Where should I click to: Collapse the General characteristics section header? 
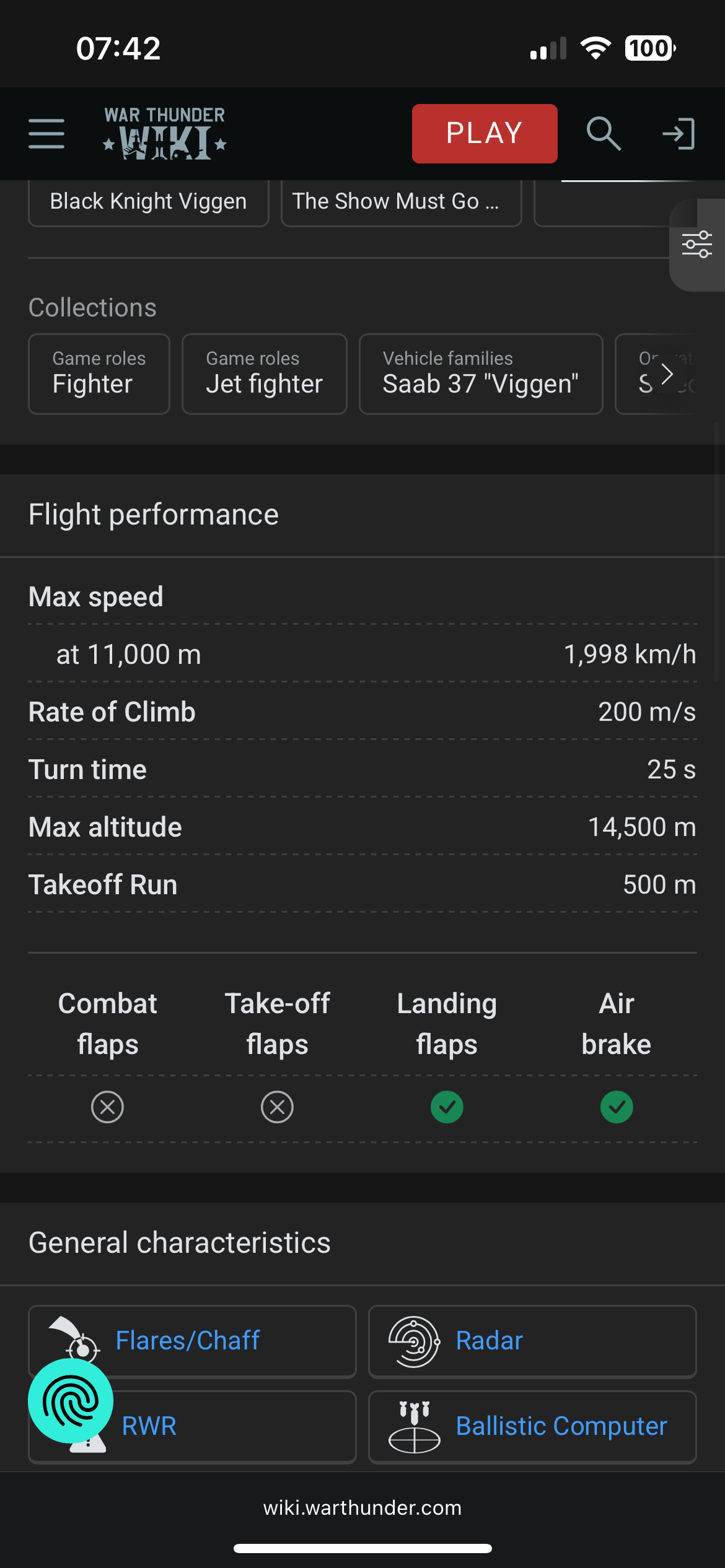click(x=180, y=1243)
